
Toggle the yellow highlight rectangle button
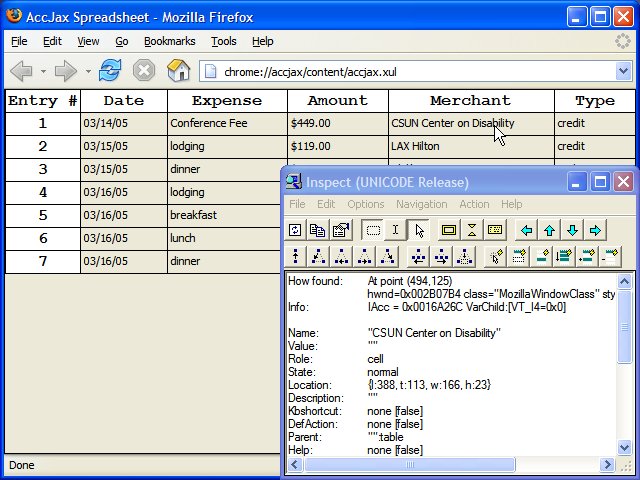(x=449, y=230)
